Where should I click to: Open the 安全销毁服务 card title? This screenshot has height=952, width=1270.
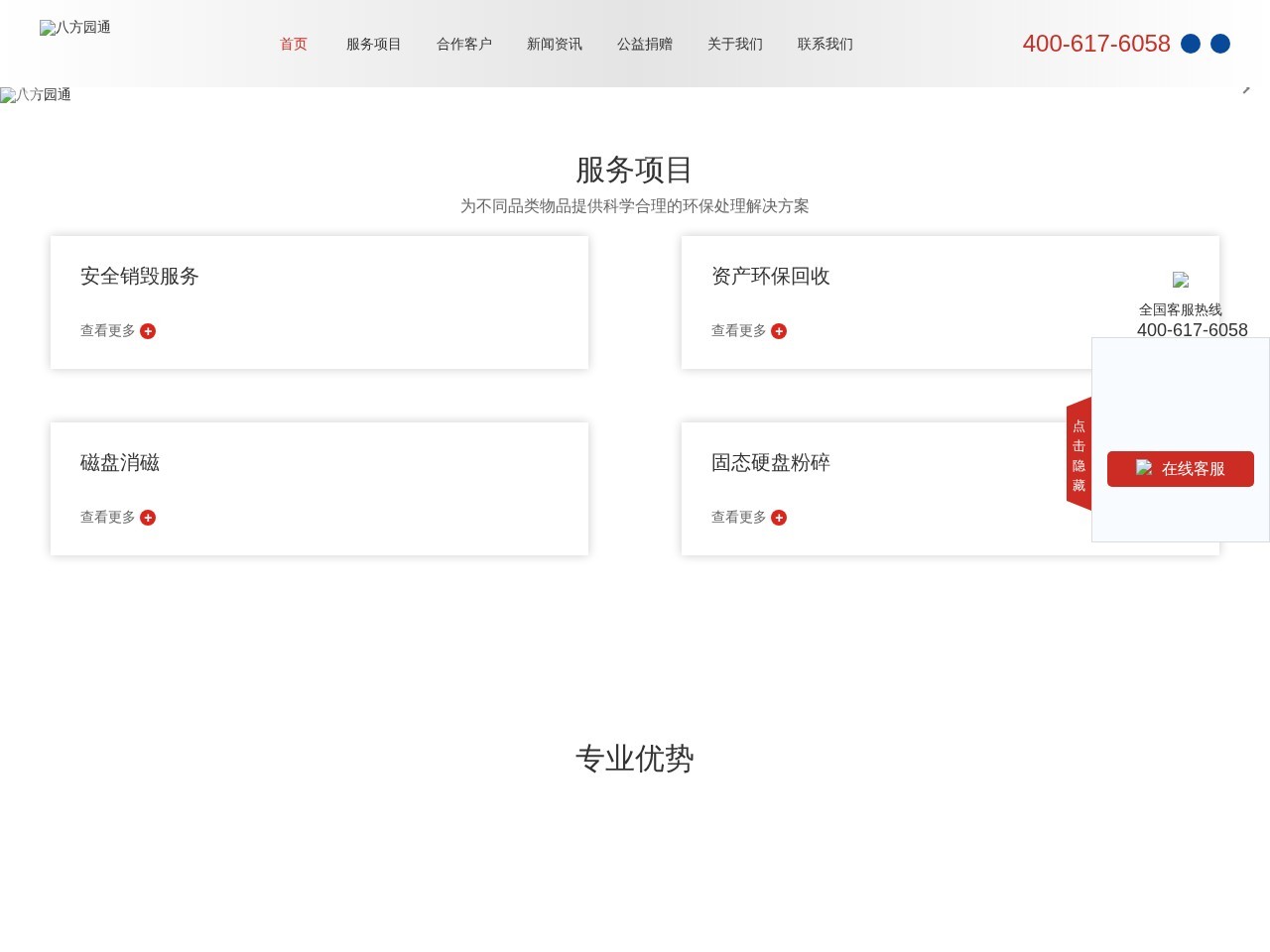pos(140,276)
